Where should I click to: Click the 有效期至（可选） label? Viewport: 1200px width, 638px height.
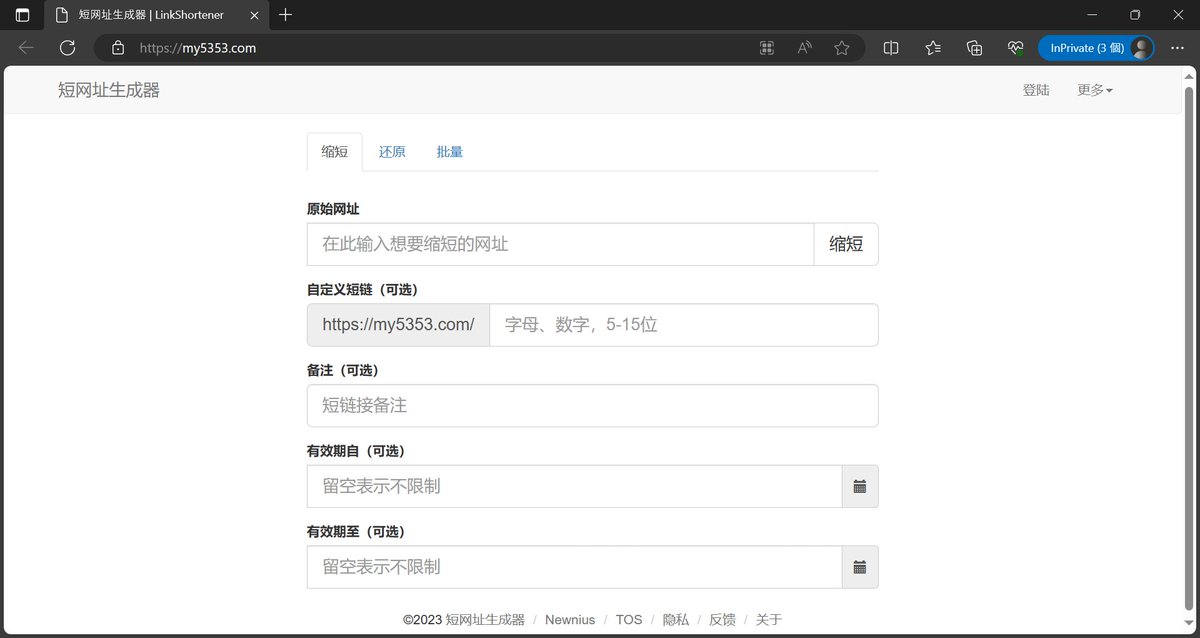(x=356, y=532)
